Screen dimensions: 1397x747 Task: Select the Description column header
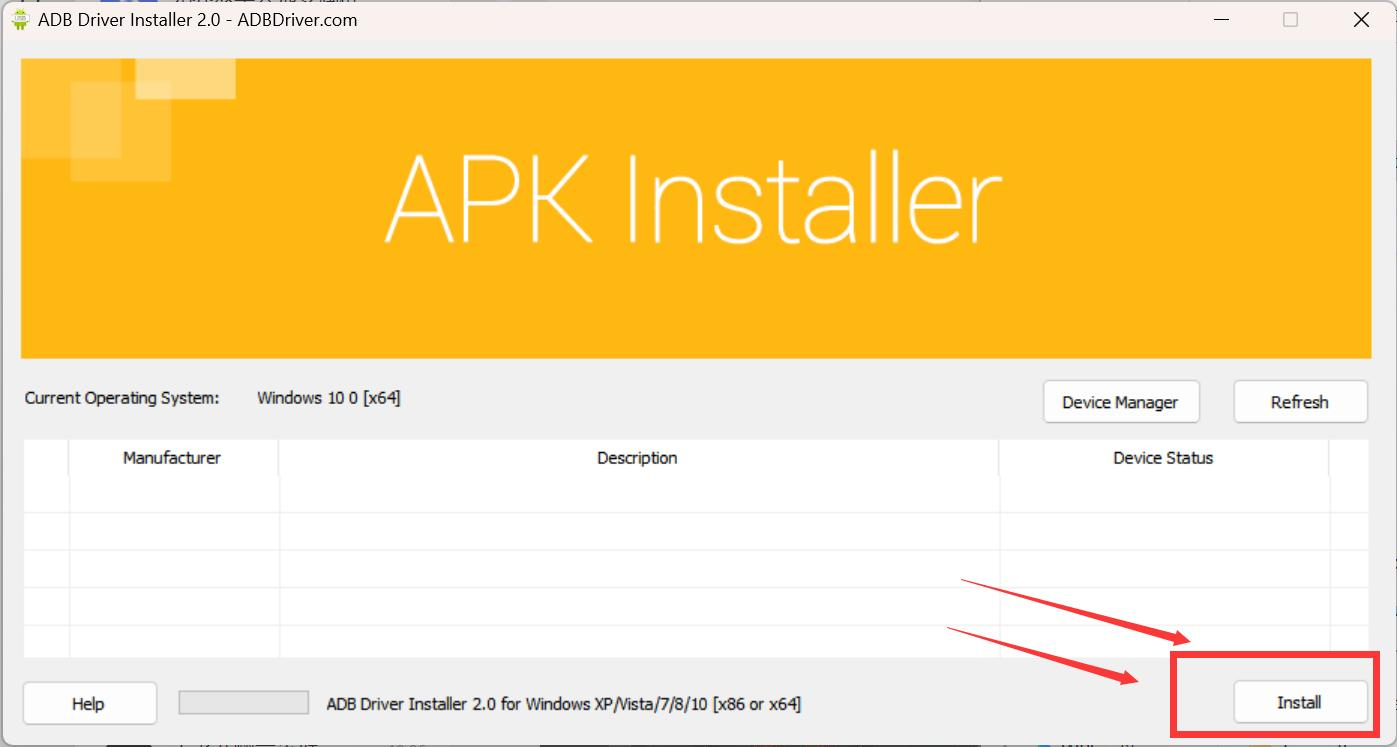637,458
